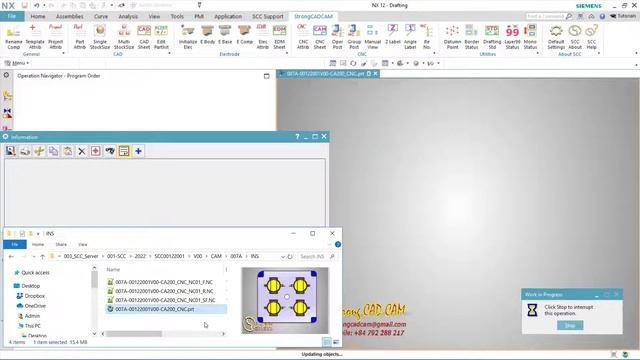Toggle the Border Status utility

pyautogui.click(x=471, y=37)
